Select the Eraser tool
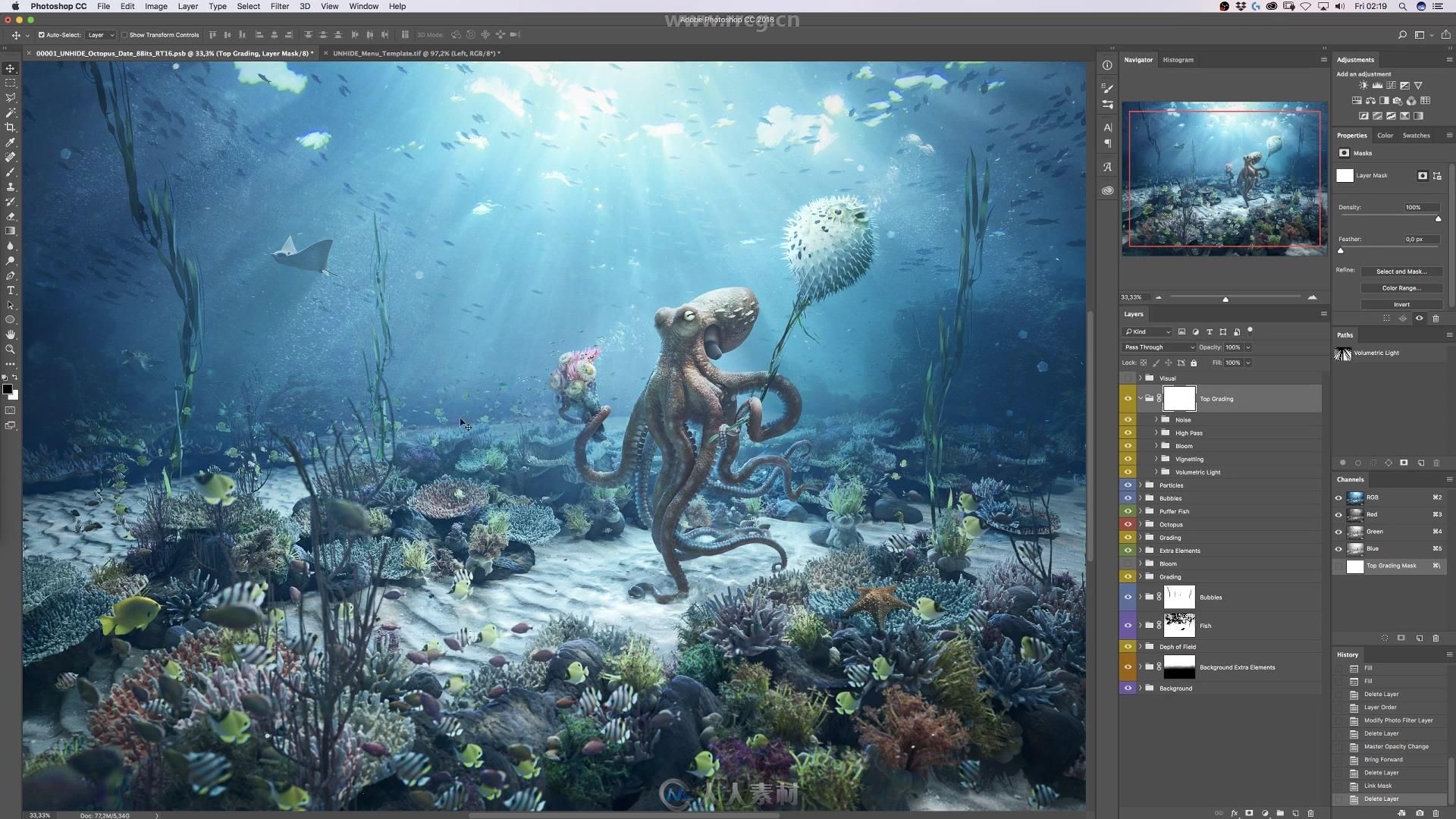This screenshot has height=819, width=1456. [11, 216]
